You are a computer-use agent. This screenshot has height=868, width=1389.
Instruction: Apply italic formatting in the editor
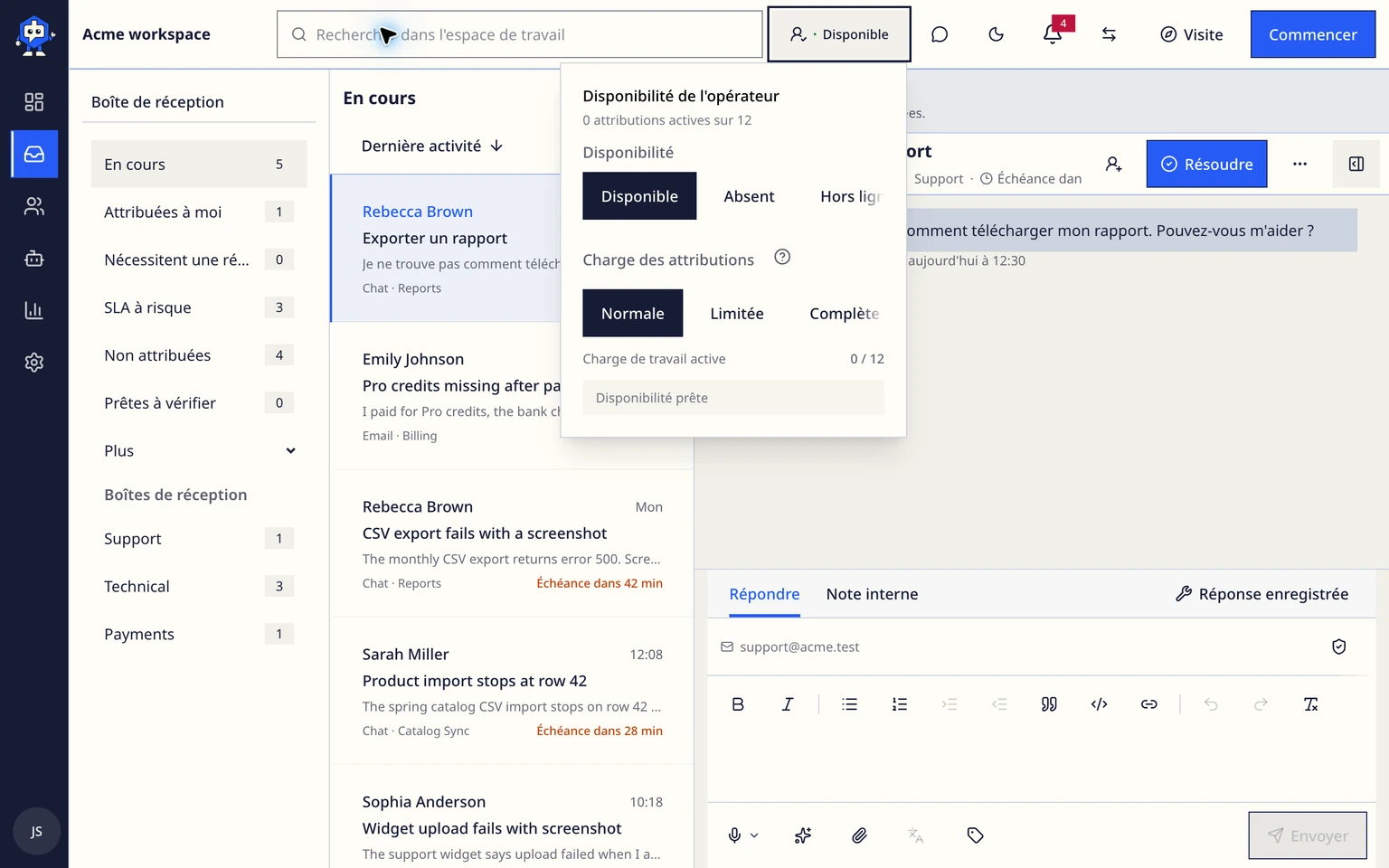pos(788,704)
